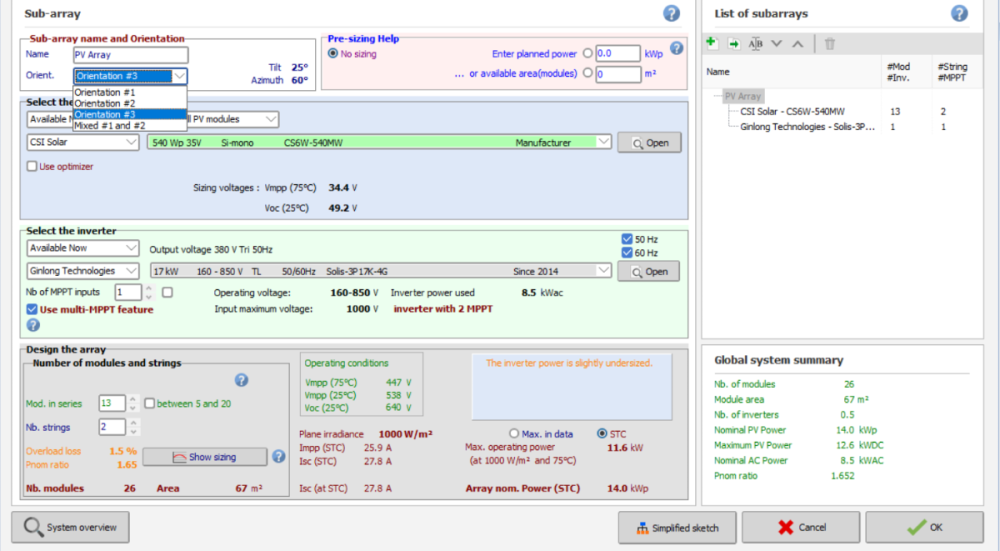This screenshot has width=1000, height=551.
Task: Open help for List of subarrays
Action: [x=959, y=13]
